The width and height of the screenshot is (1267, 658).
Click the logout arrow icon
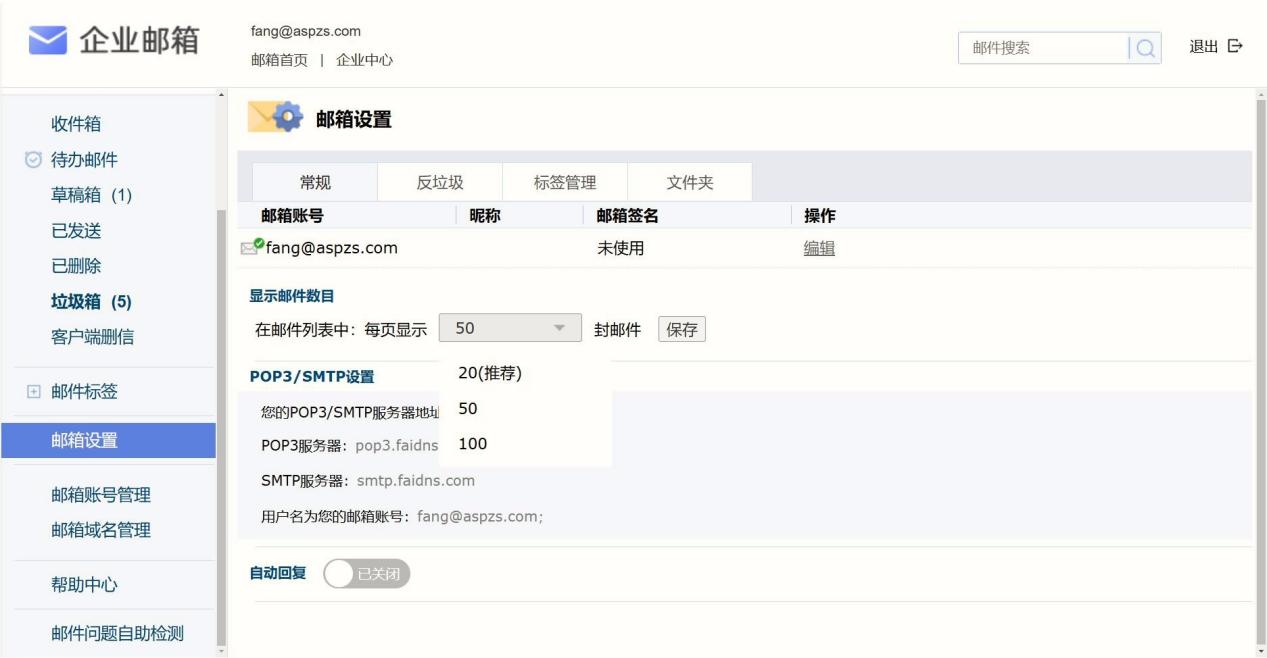(1235, 46)
